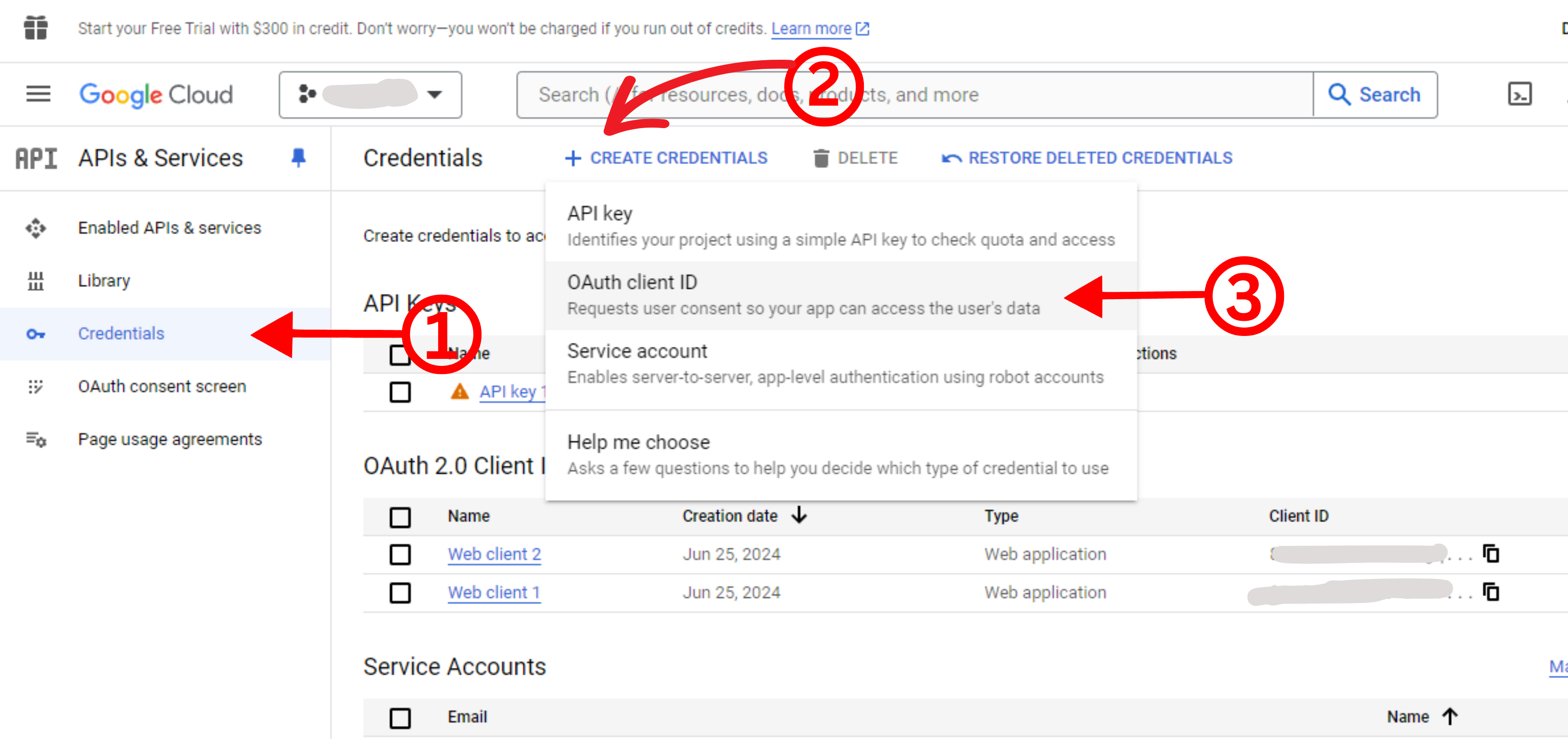The image size is (1568, 739).
Task: Check the Web client 1 row checkbox
Action: 400,593
